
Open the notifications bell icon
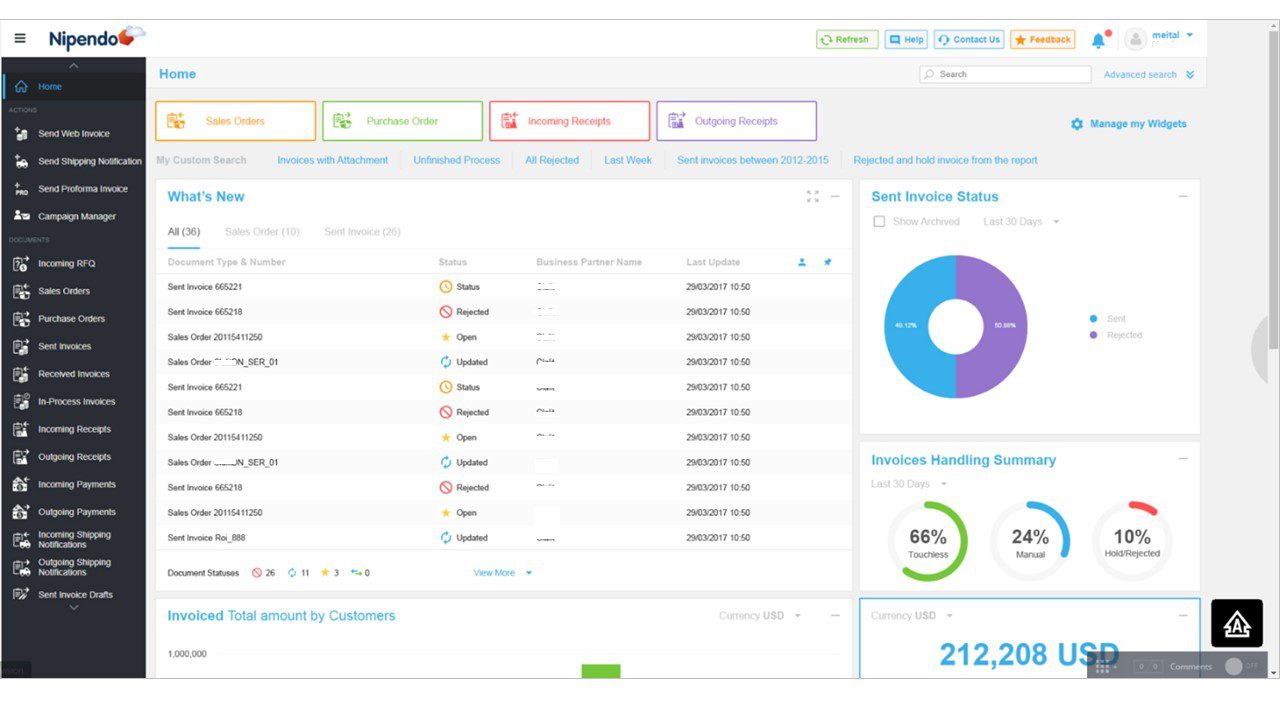[x=1098, y=40]
